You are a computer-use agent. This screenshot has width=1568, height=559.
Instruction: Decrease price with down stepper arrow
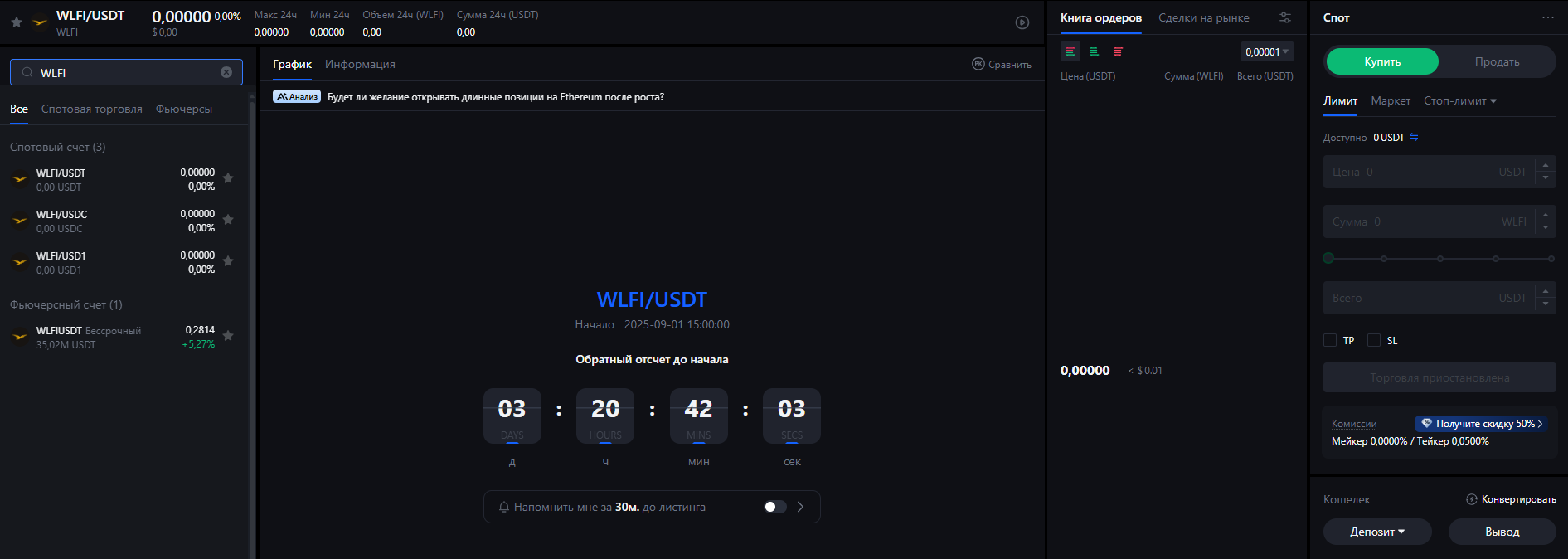pyautogui.click(x=1546, y=178)
